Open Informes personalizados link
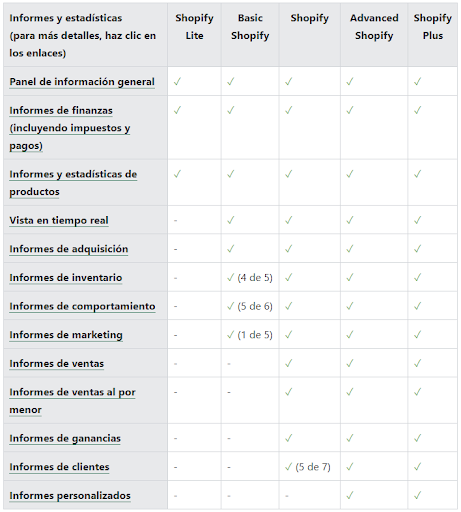The image size is (461, 512). [x=70, y=496]
